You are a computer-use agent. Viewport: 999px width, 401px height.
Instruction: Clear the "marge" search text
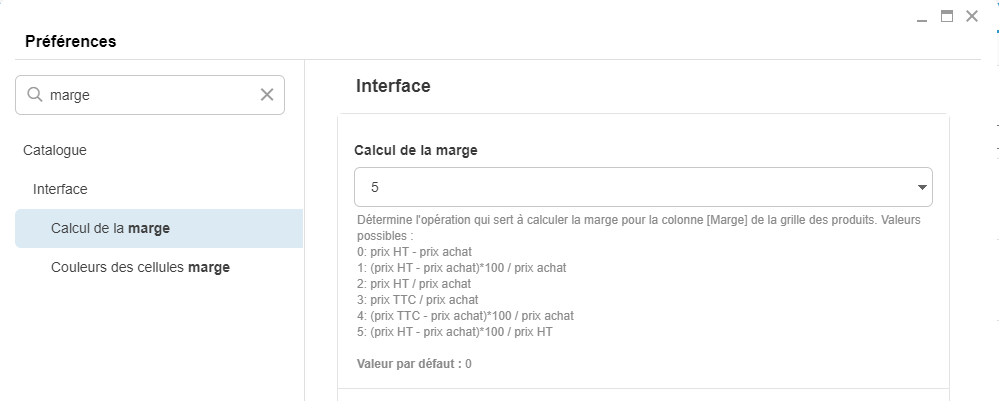(267, 95)
